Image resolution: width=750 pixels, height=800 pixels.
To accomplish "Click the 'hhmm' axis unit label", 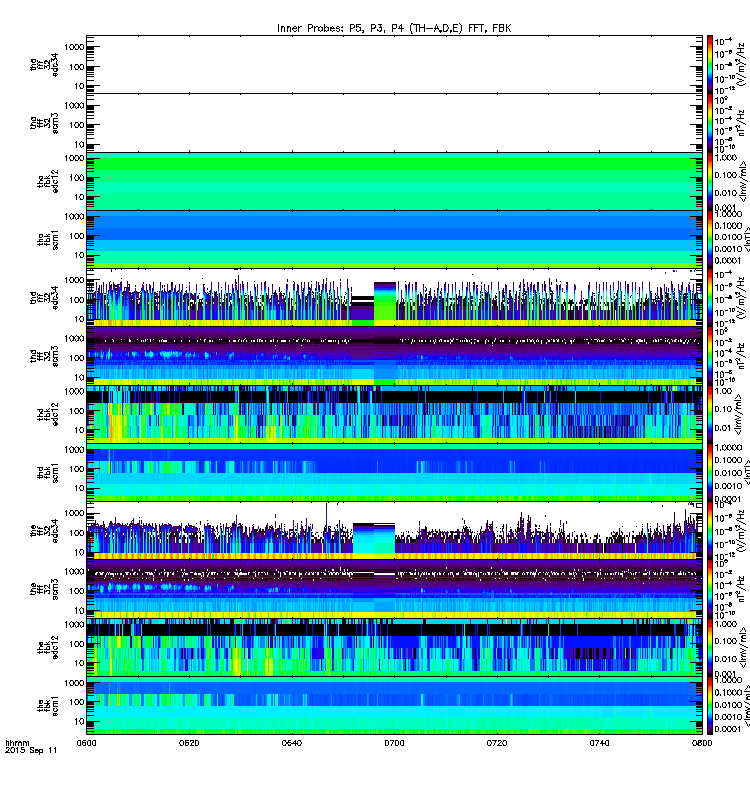I will (x=17, y=743).
